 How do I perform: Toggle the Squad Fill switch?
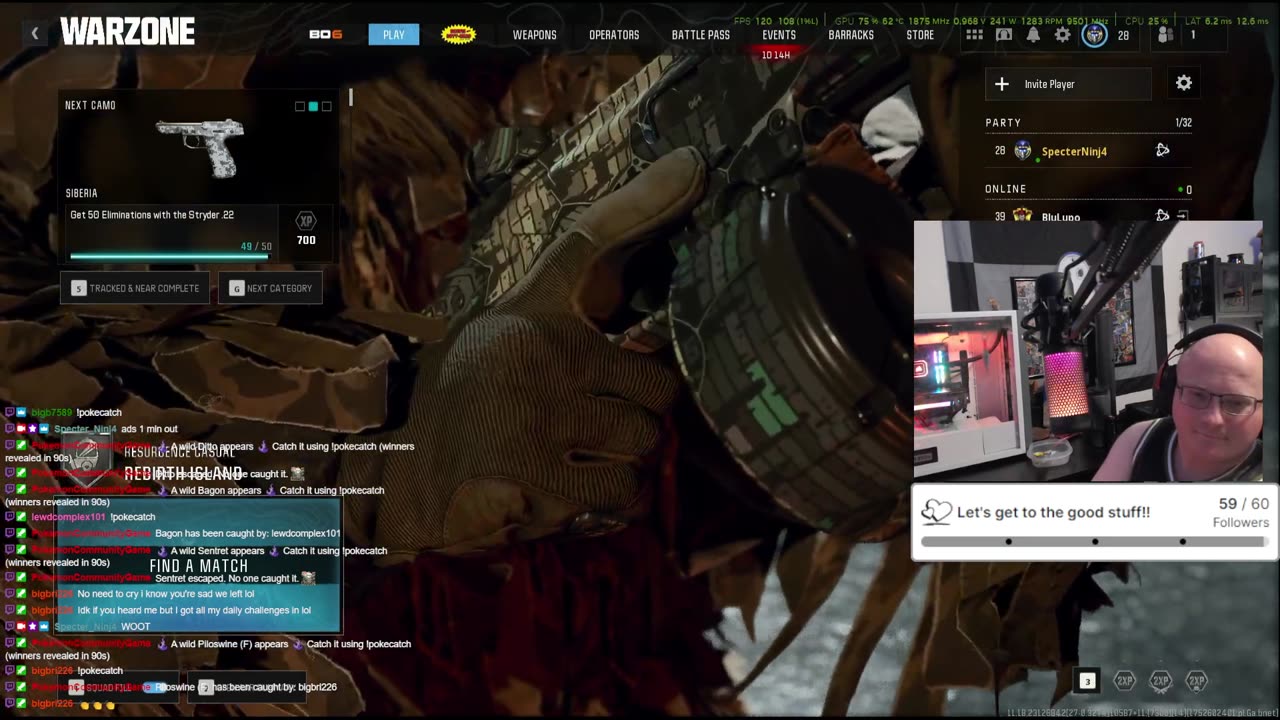[155, 687]
